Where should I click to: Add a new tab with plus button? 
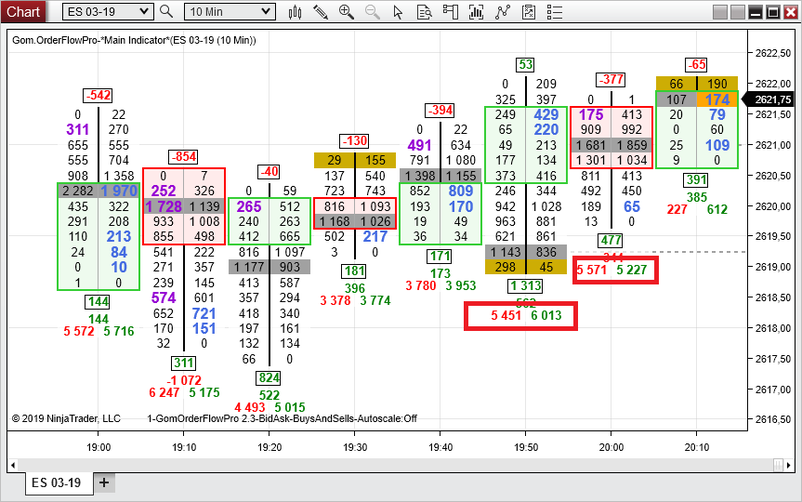point(104,483)
